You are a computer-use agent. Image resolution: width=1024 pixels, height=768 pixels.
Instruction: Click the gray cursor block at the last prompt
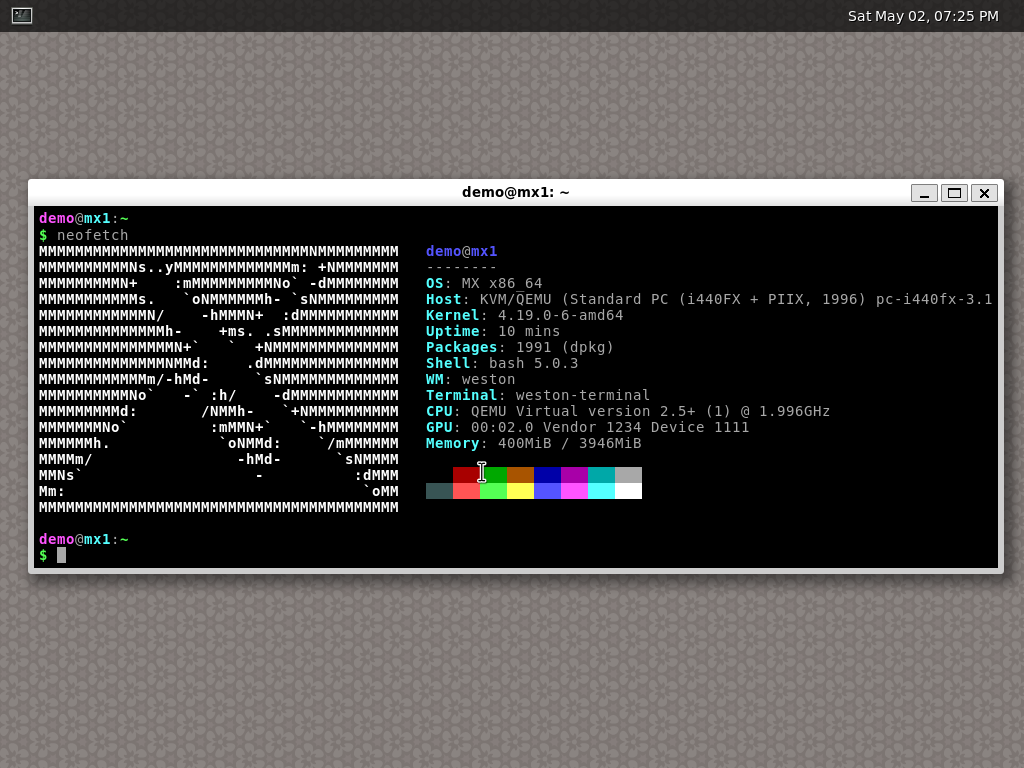[61, 555]
